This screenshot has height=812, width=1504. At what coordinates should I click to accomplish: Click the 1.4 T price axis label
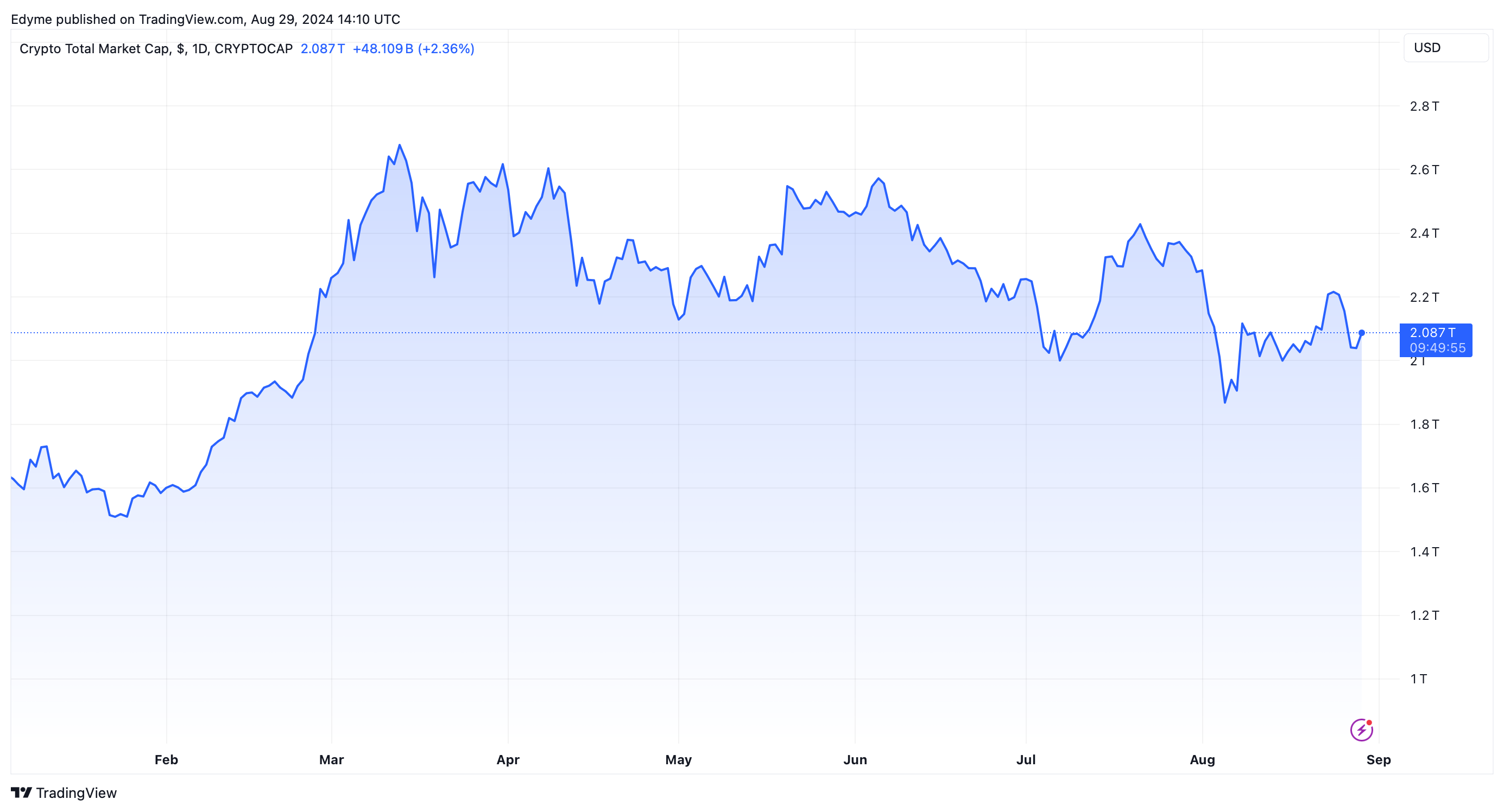[x=1425, y=551]
